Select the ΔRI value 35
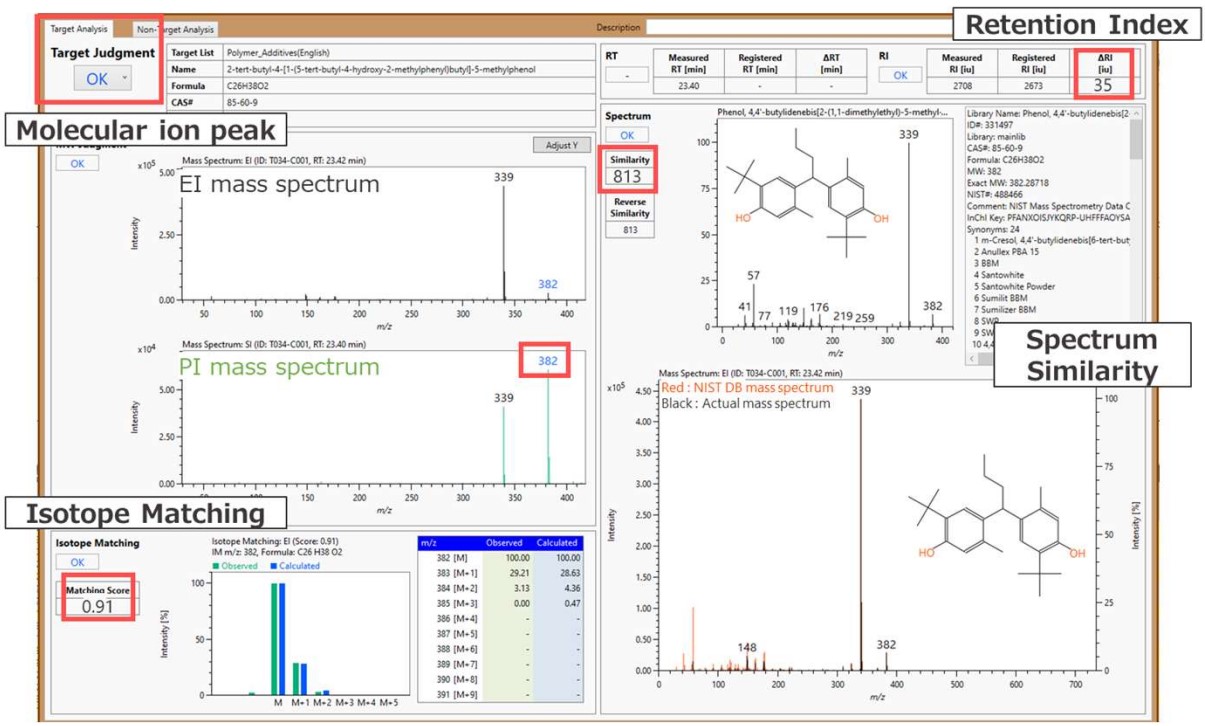This screenshot has height=726, width=1205. [x=1102, y=85]
